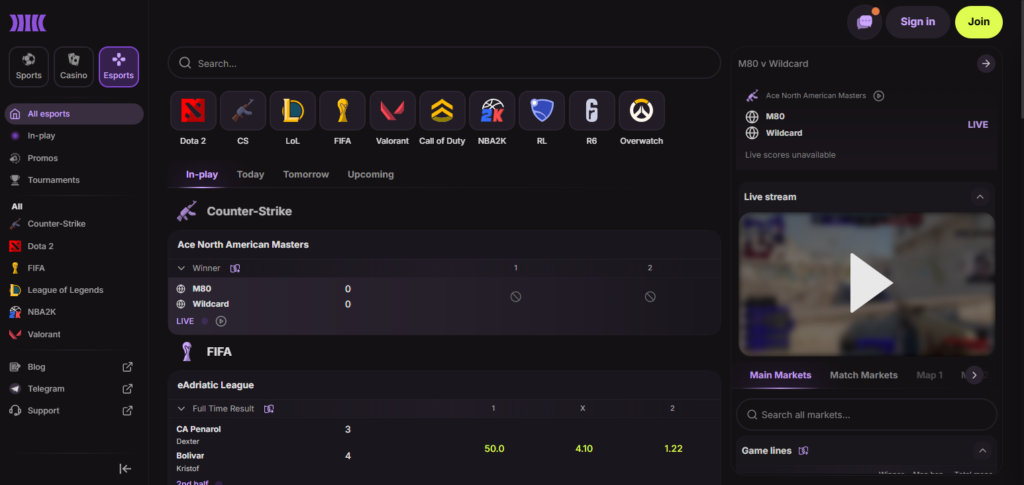Image resolution: width=1024 pixels, height=485 pixels.
Task: Open the M80 v Wildcard match row
Action: click(444, 306)
